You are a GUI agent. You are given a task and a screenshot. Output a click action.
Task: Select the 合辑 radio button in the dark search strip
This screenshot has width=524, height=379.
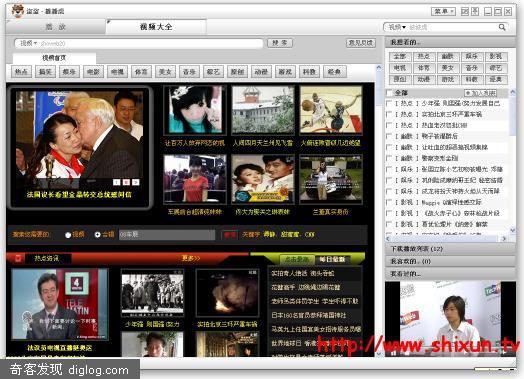[x=98, y=235]
